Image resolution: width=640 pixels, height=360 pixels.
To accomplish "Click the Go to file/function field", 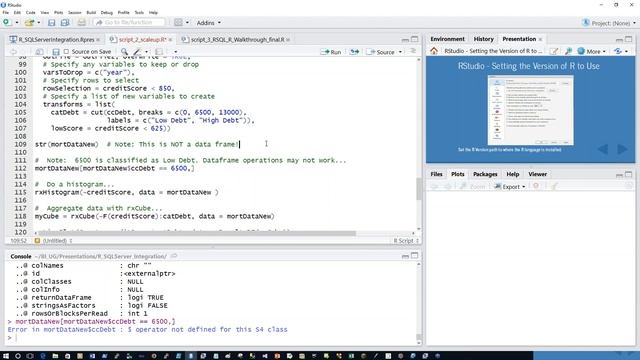I will (129, 23).
